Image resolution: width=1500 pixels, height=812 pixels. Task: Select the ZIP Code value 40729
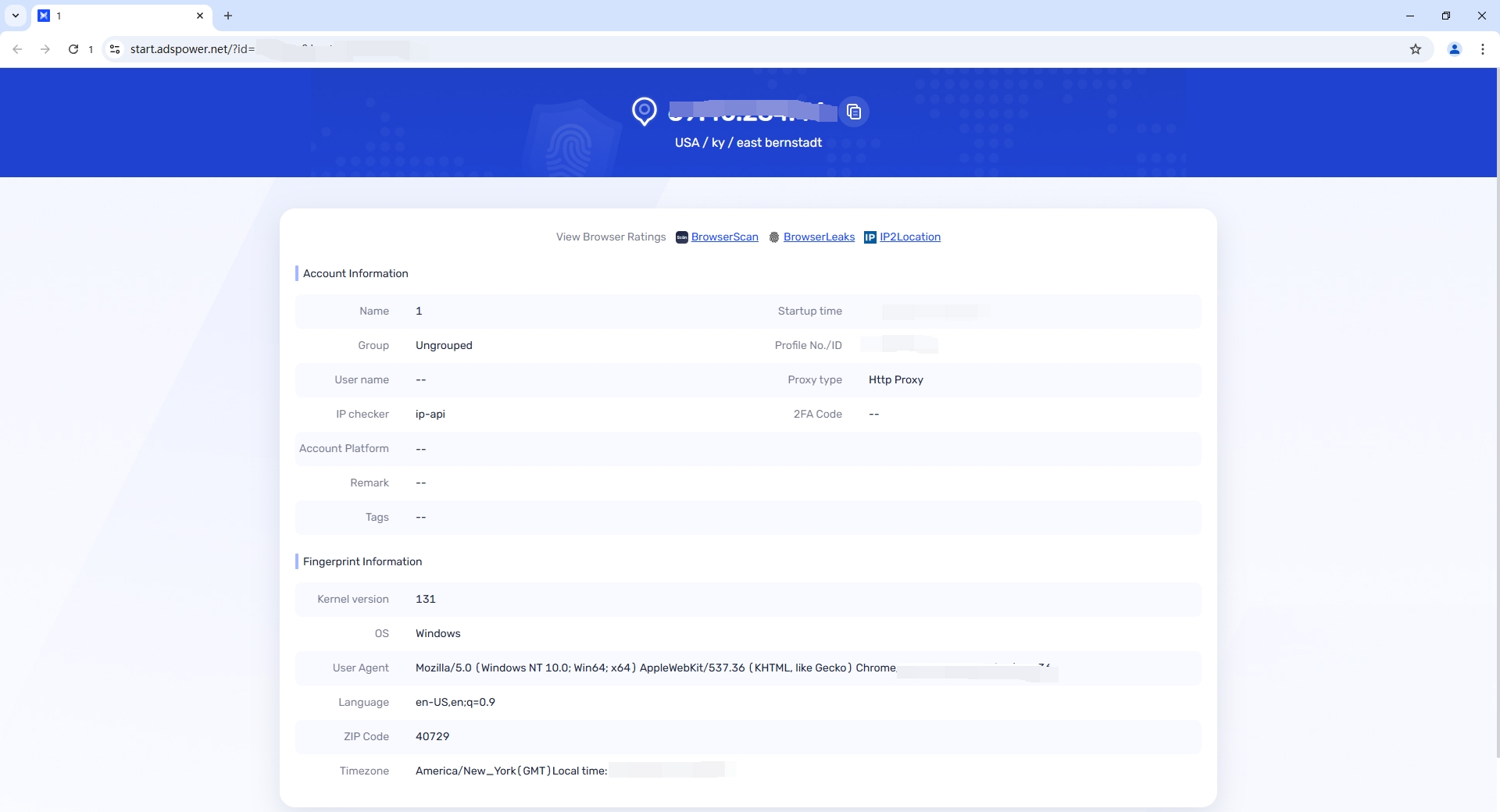(433, 737)
